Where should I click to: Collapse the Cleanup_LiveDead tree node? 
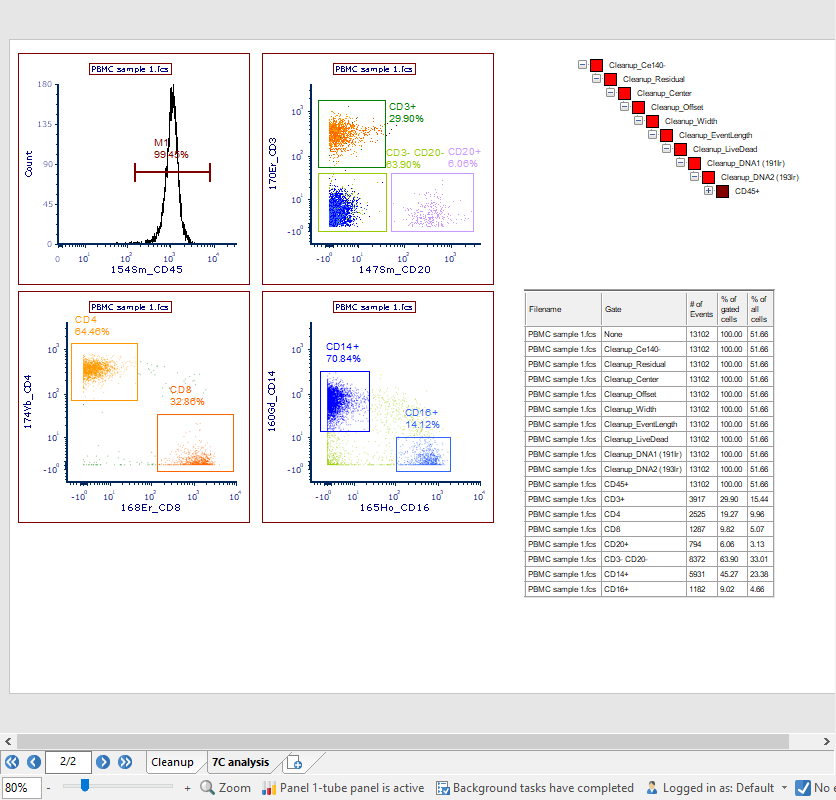[666, 148]
